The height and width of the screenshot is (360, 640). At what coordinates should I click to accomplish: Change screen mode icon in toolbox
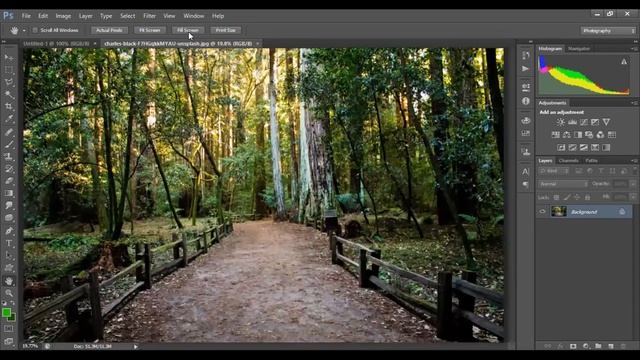9,341
